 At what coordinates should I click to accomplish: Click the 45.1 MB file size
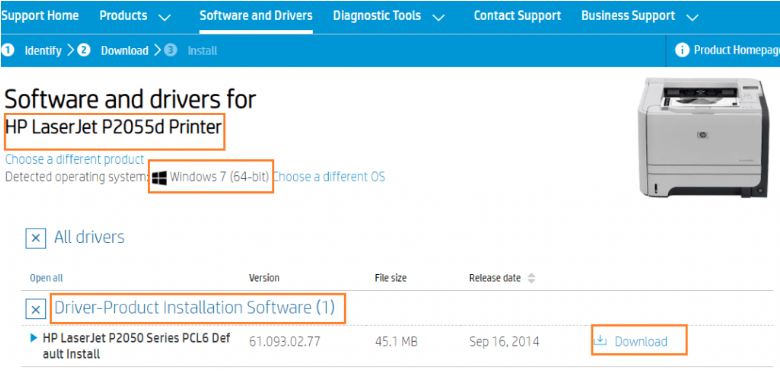(396, 342)
